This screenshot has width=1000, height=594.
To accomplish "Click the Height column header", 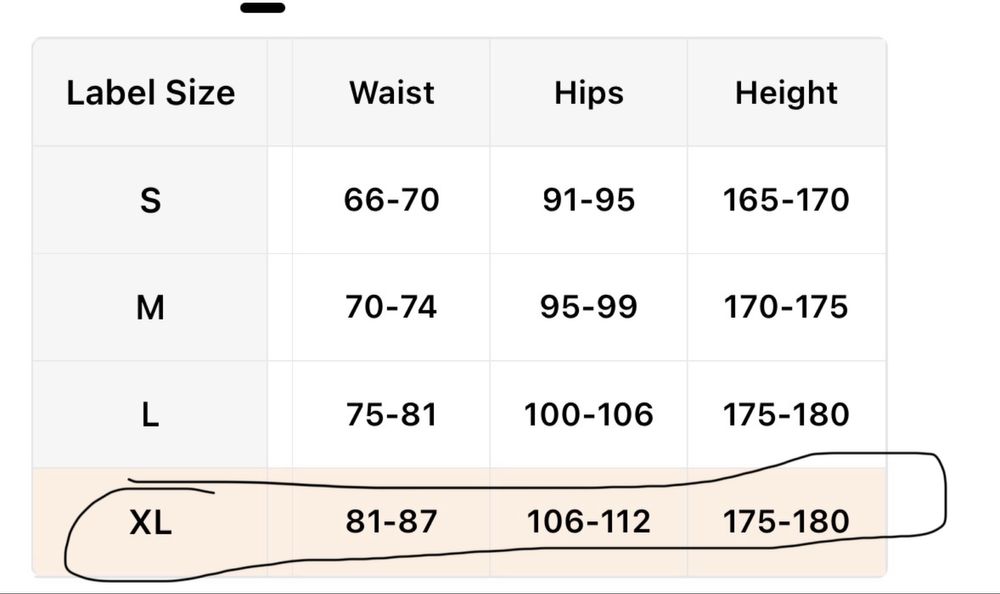I will (786, 93).
